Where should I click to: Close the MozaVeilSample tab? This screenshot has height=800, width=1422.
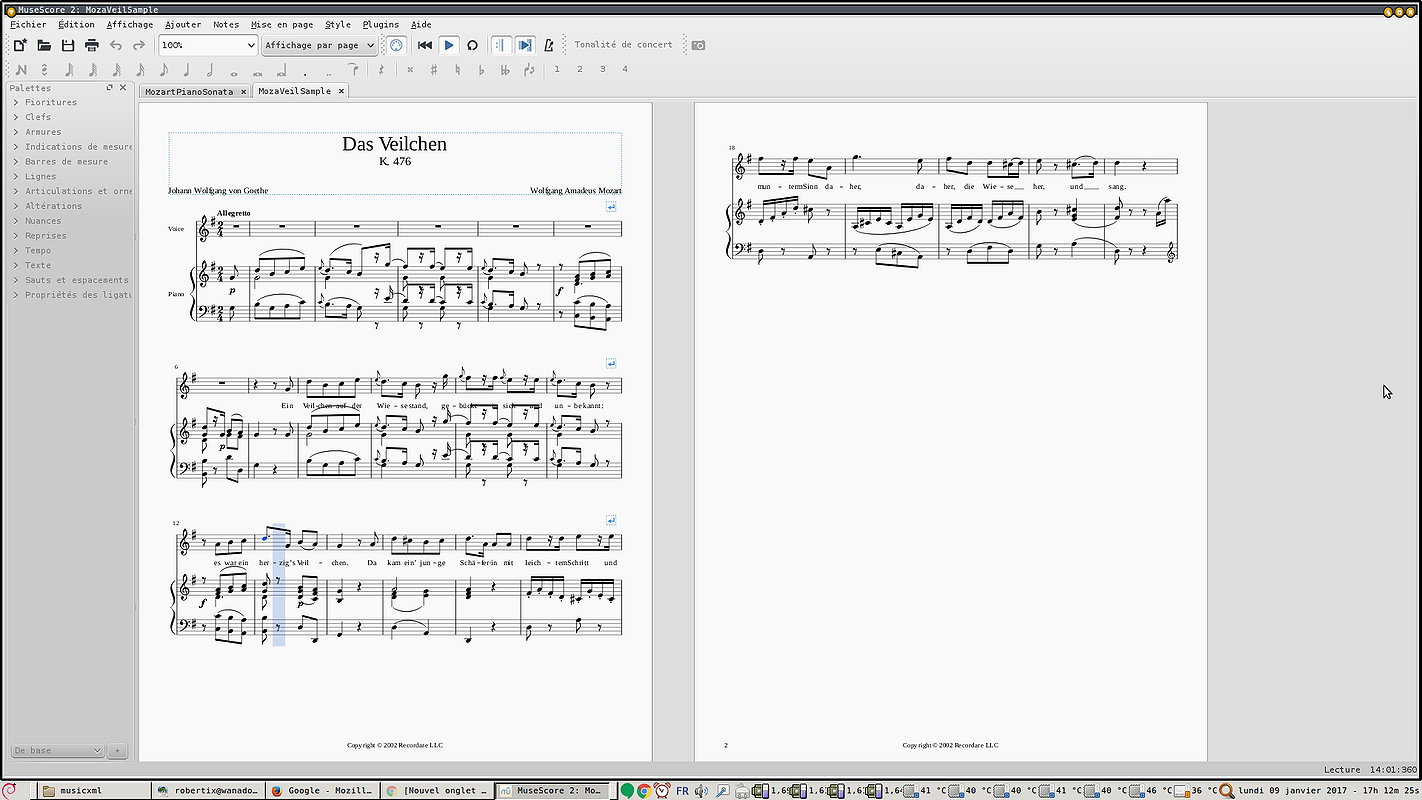coord(340,91)
